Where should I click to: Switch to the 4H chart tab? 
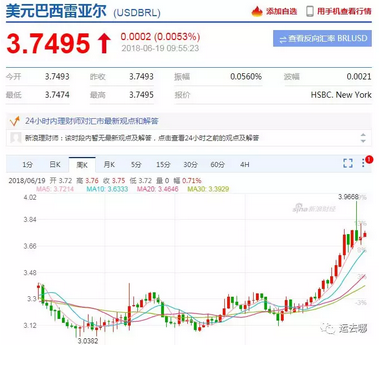[245, 164]
